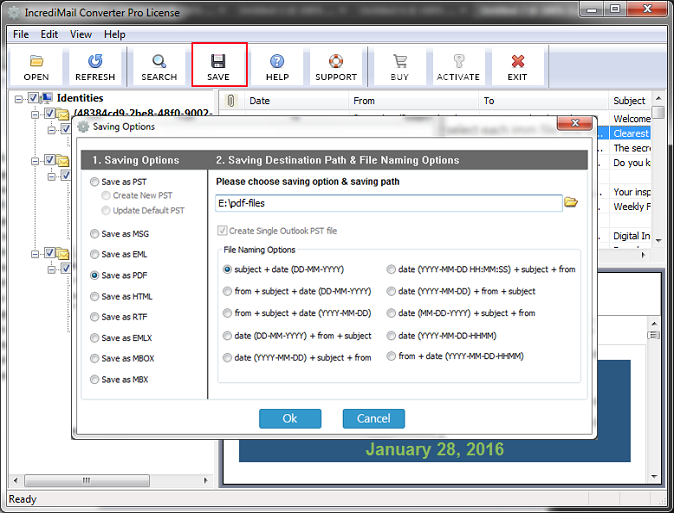The height and width of the screenshot is (513, 674).
Task: Click the attachment paperclip column header
Action: click(230, 101)
